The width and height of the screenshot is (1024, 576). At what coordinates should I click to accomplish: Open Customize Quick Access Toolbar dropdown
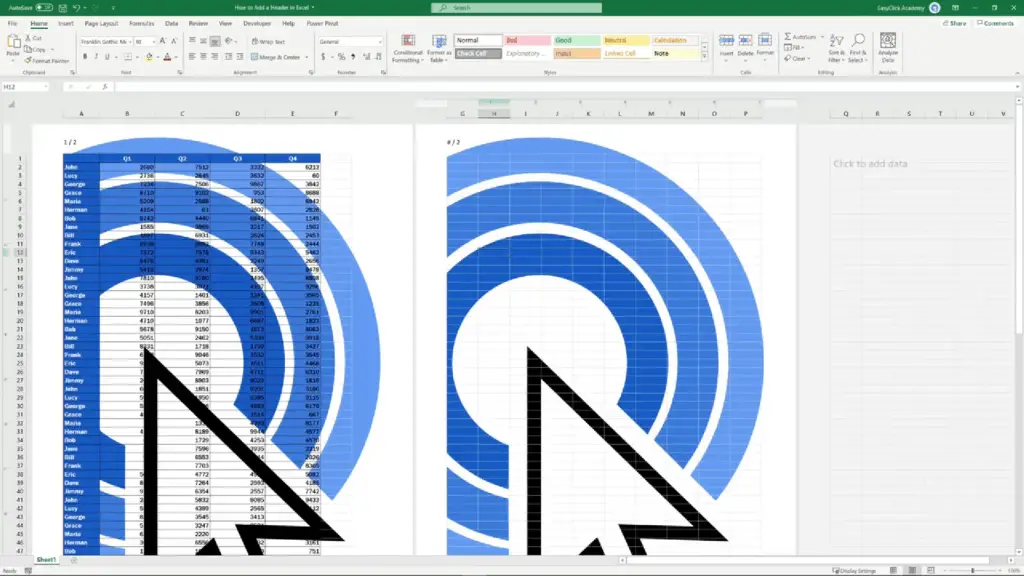pos(113,8)
